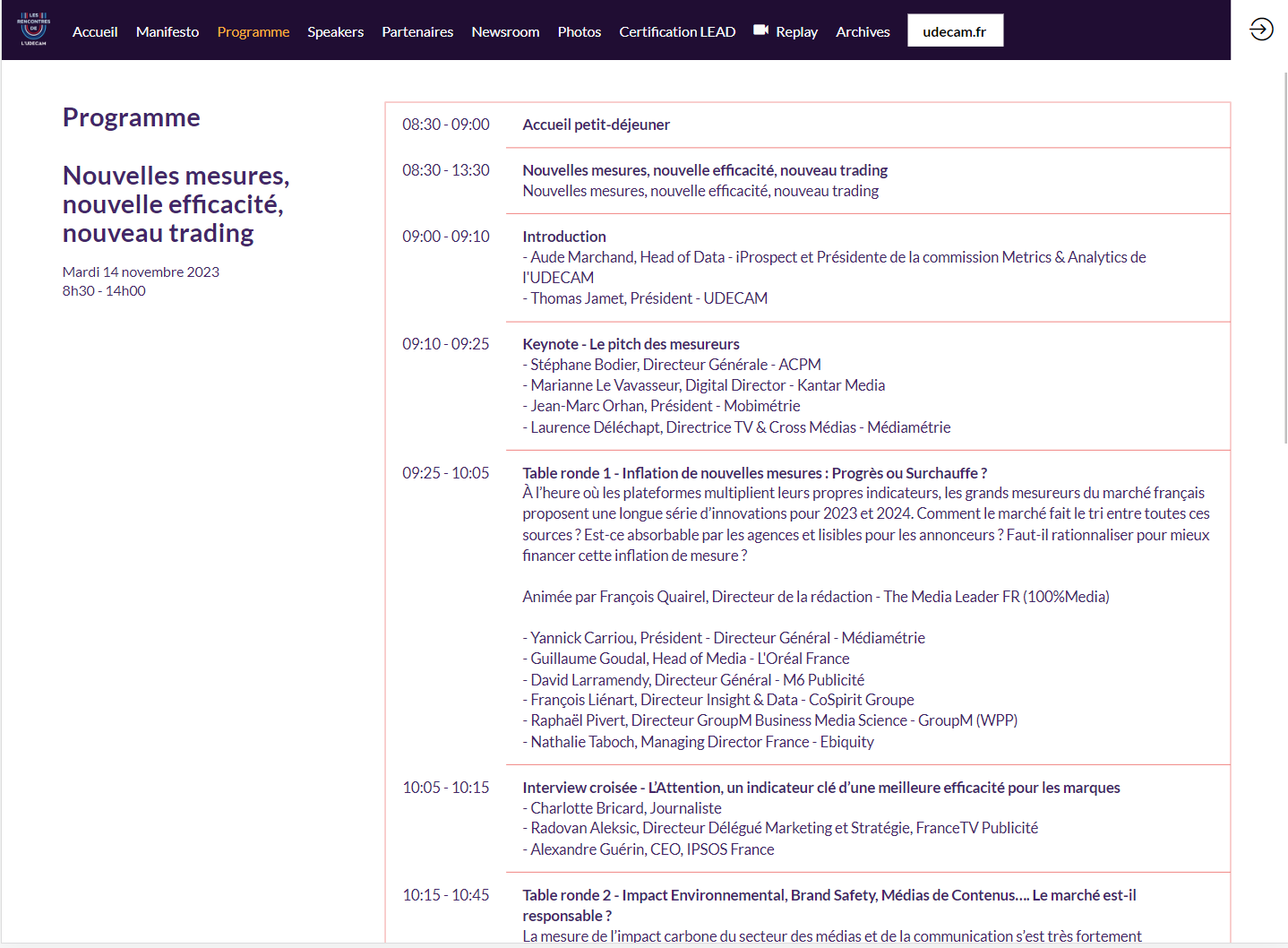The width and height of the screenshot is (1288, 948).
Task: View the Photos page
Action: pos(580,31)
